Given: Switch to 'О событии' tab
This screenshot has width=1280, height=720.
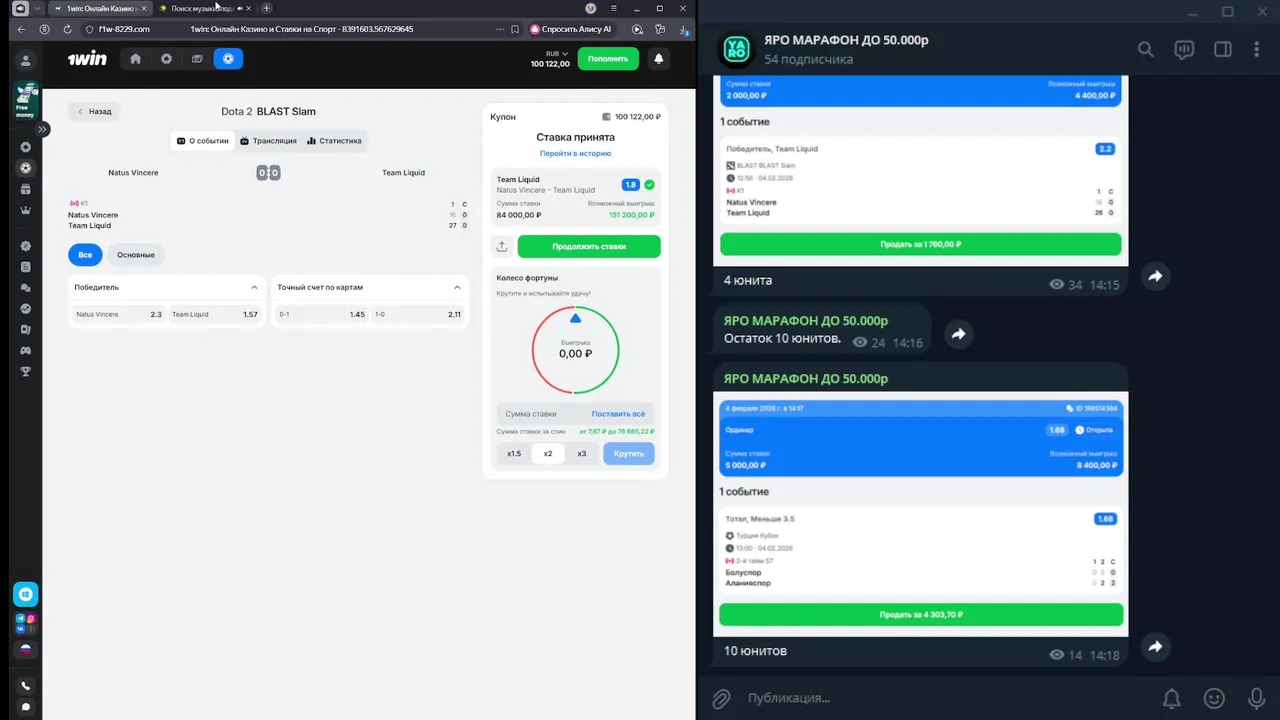Looking at the screenshot, I should pos(203,141).
